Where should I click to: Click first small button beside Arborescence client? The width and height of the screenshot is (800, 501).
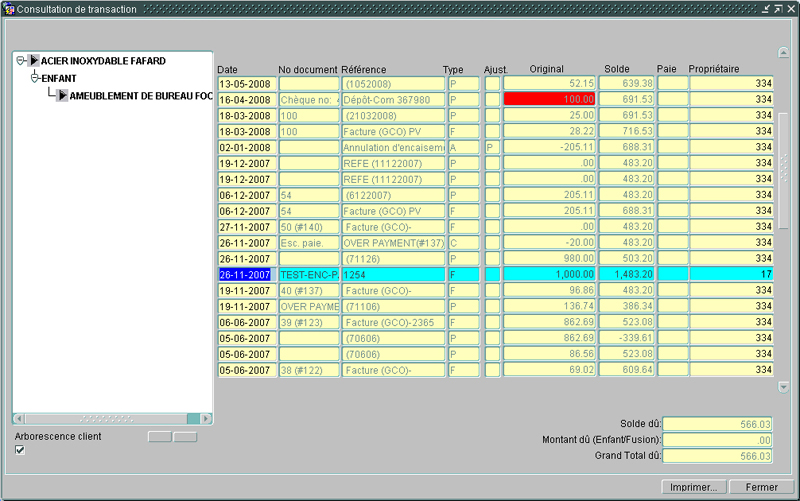pos(159,437)
